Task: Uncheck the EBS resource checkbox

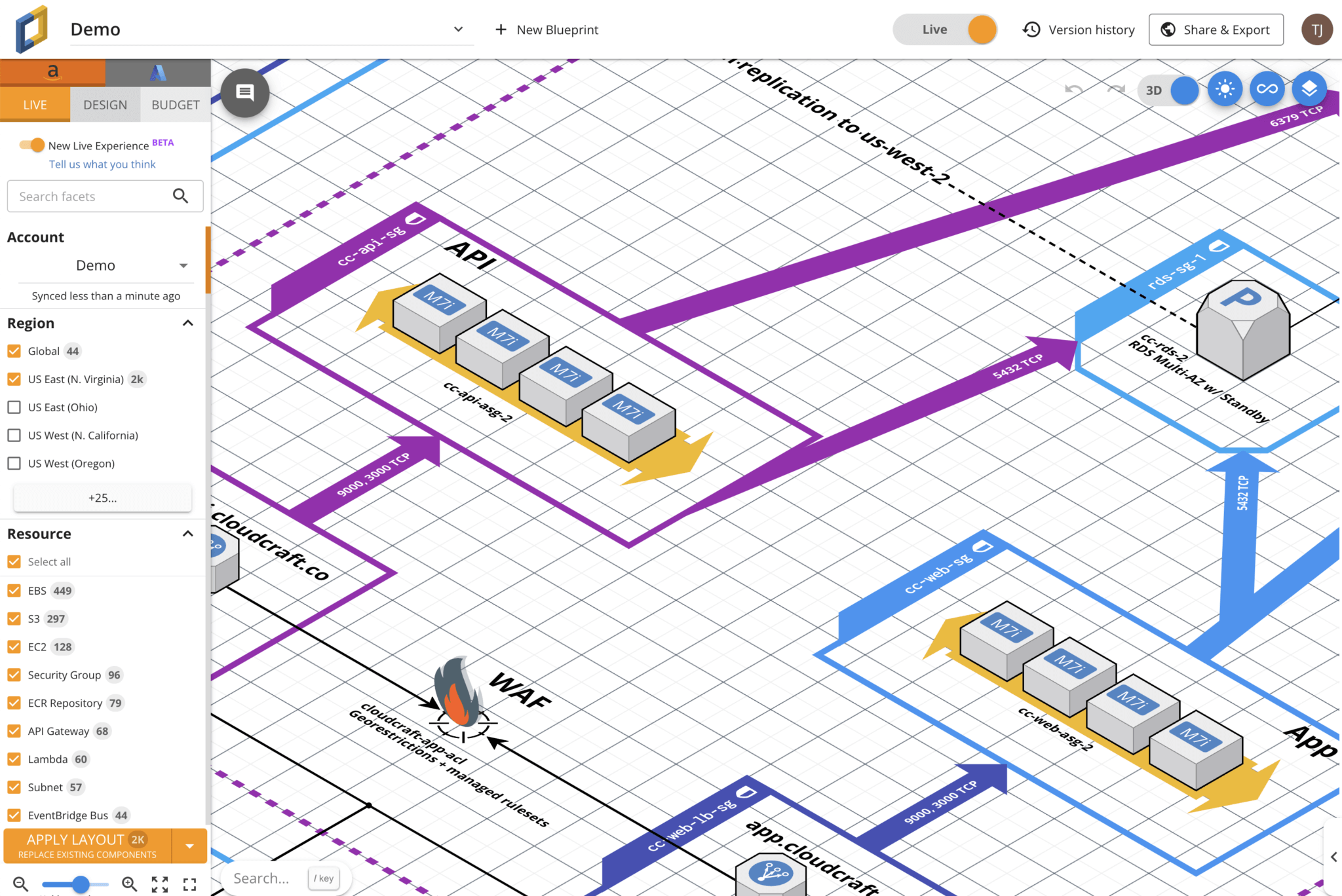Action: click(14, 590)
